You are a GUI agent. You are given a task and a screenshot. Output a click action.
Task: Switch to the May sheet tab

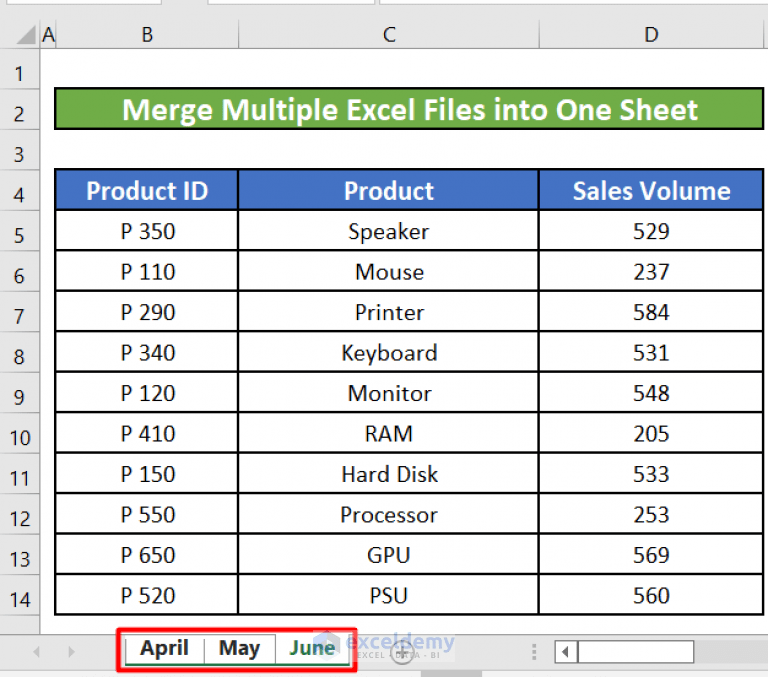pos(240,649)
